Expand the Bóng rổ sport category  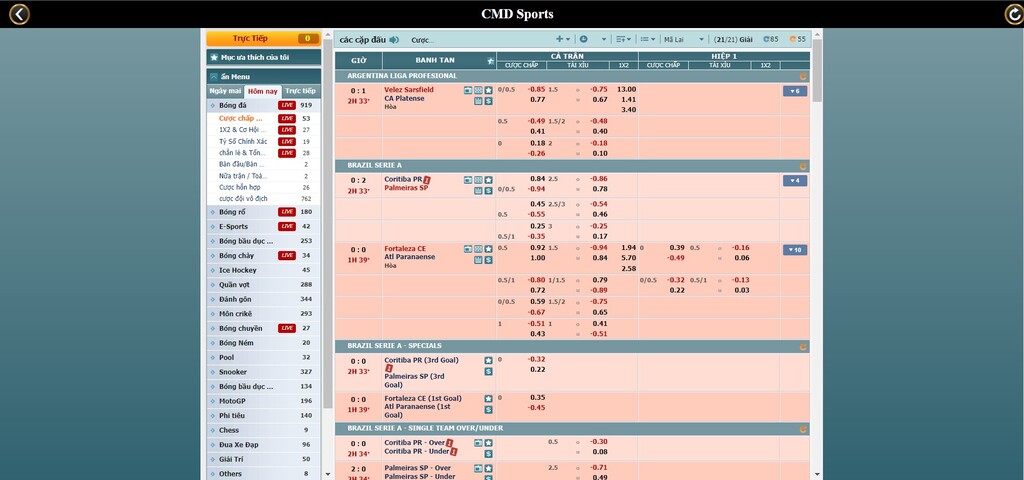(233, 212)
